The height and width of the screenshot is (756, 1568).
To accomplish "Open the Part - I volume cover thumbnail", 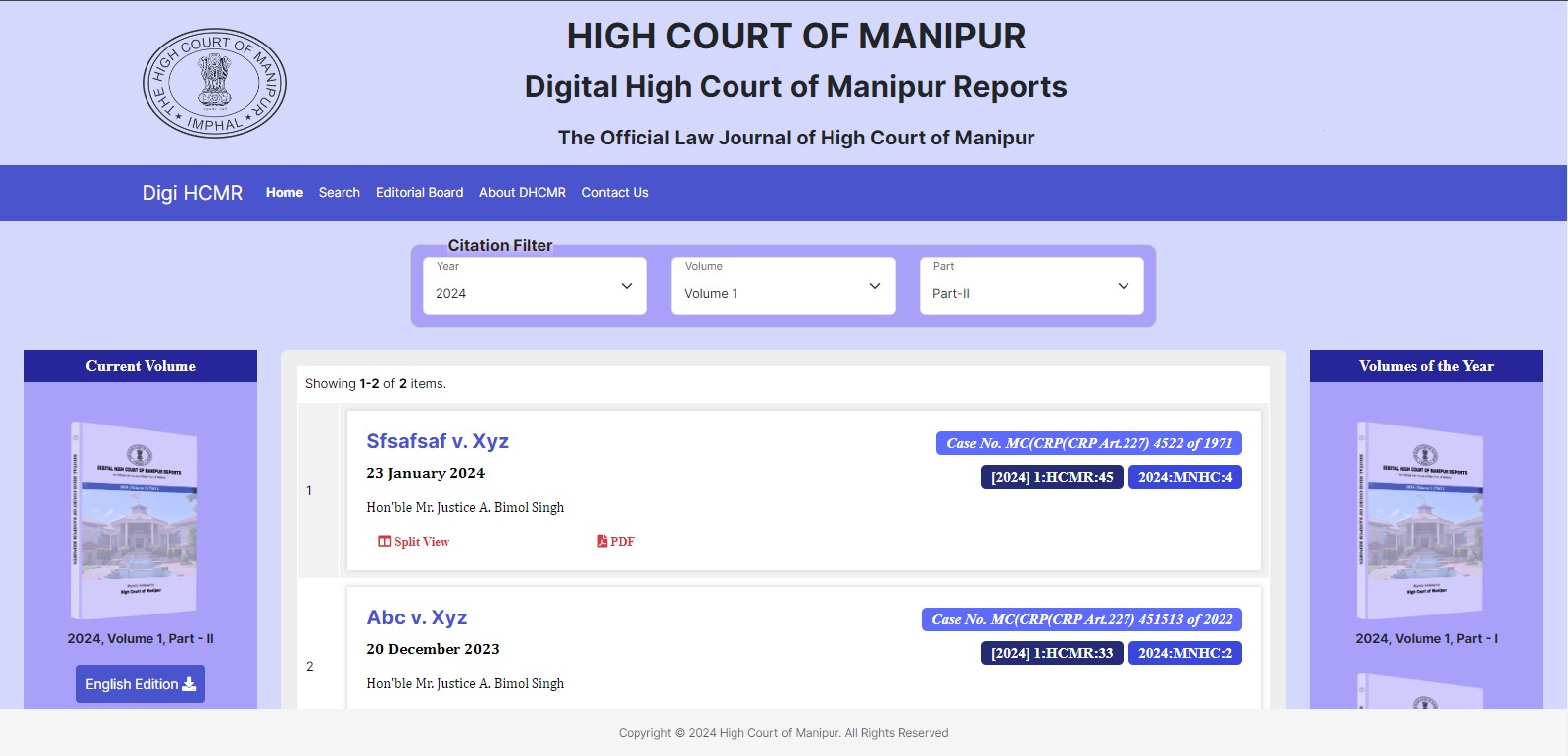I will (x=1421, y=521).
